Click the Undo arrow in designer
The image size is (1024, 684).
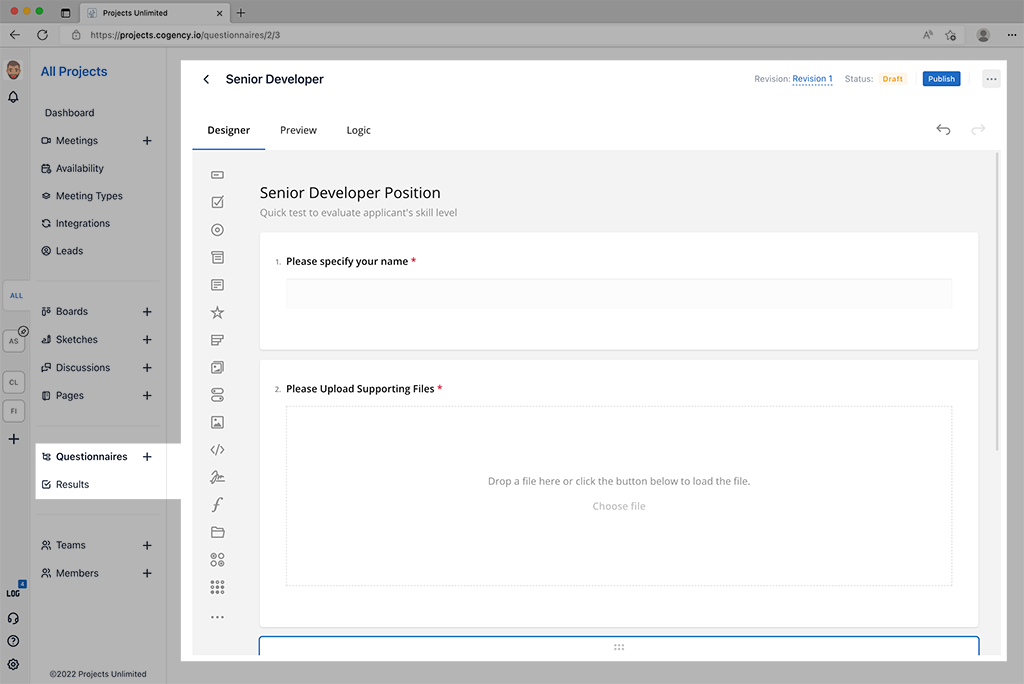tap(943, 130)
